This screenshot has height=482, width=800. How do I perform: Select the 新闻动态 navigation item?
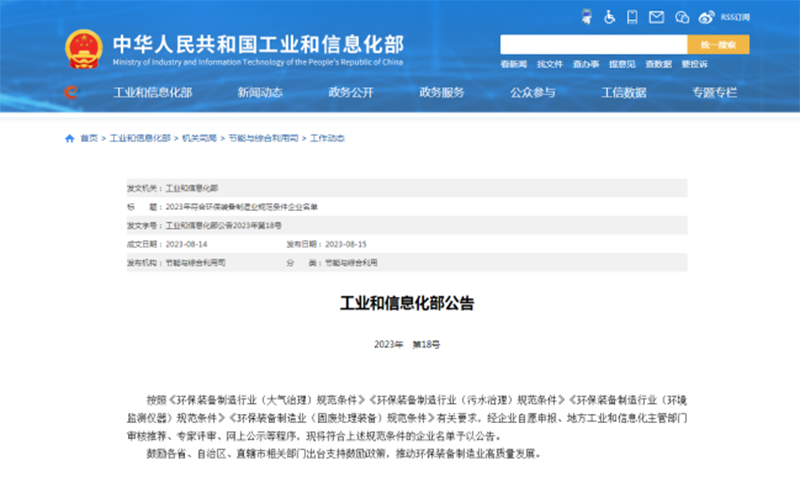(260, 93)
